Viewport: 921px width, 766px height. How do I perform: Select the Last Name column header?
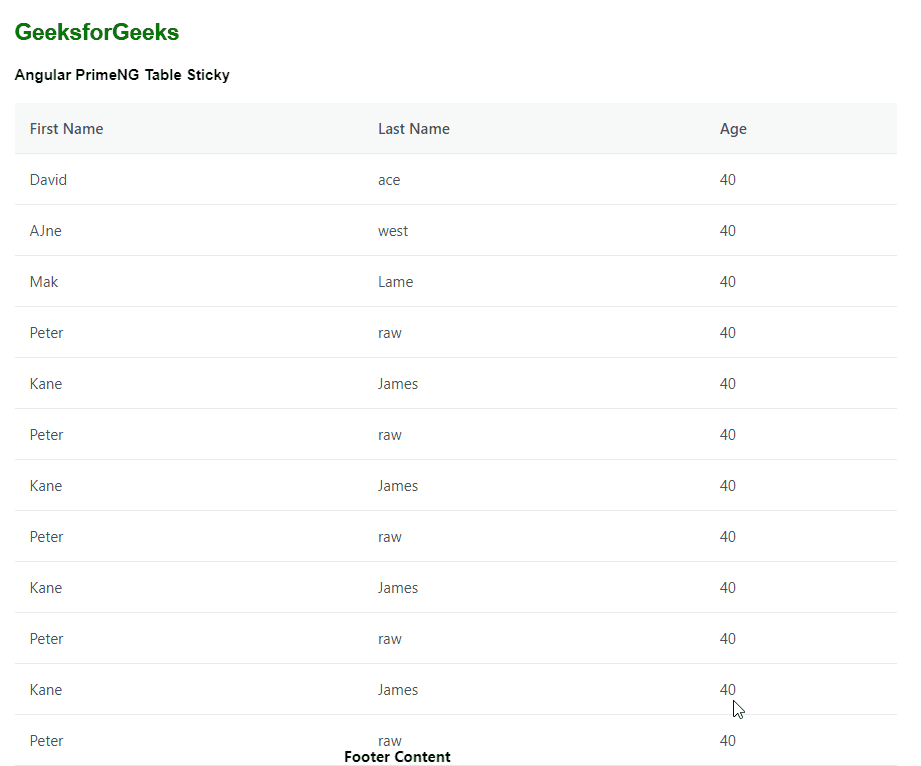414,128
